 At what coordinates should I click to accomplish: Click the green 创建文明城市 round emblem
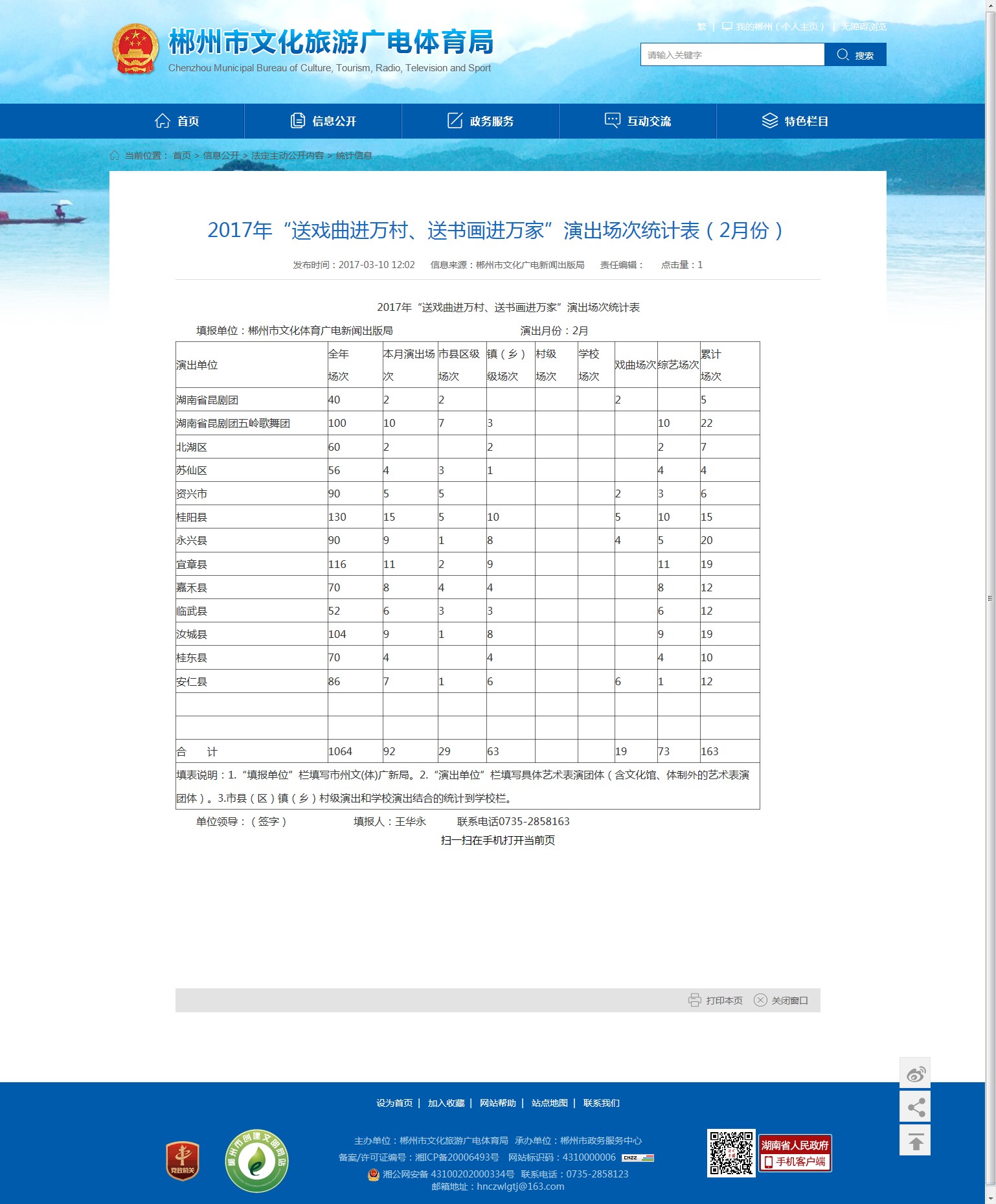point(256,1161)
